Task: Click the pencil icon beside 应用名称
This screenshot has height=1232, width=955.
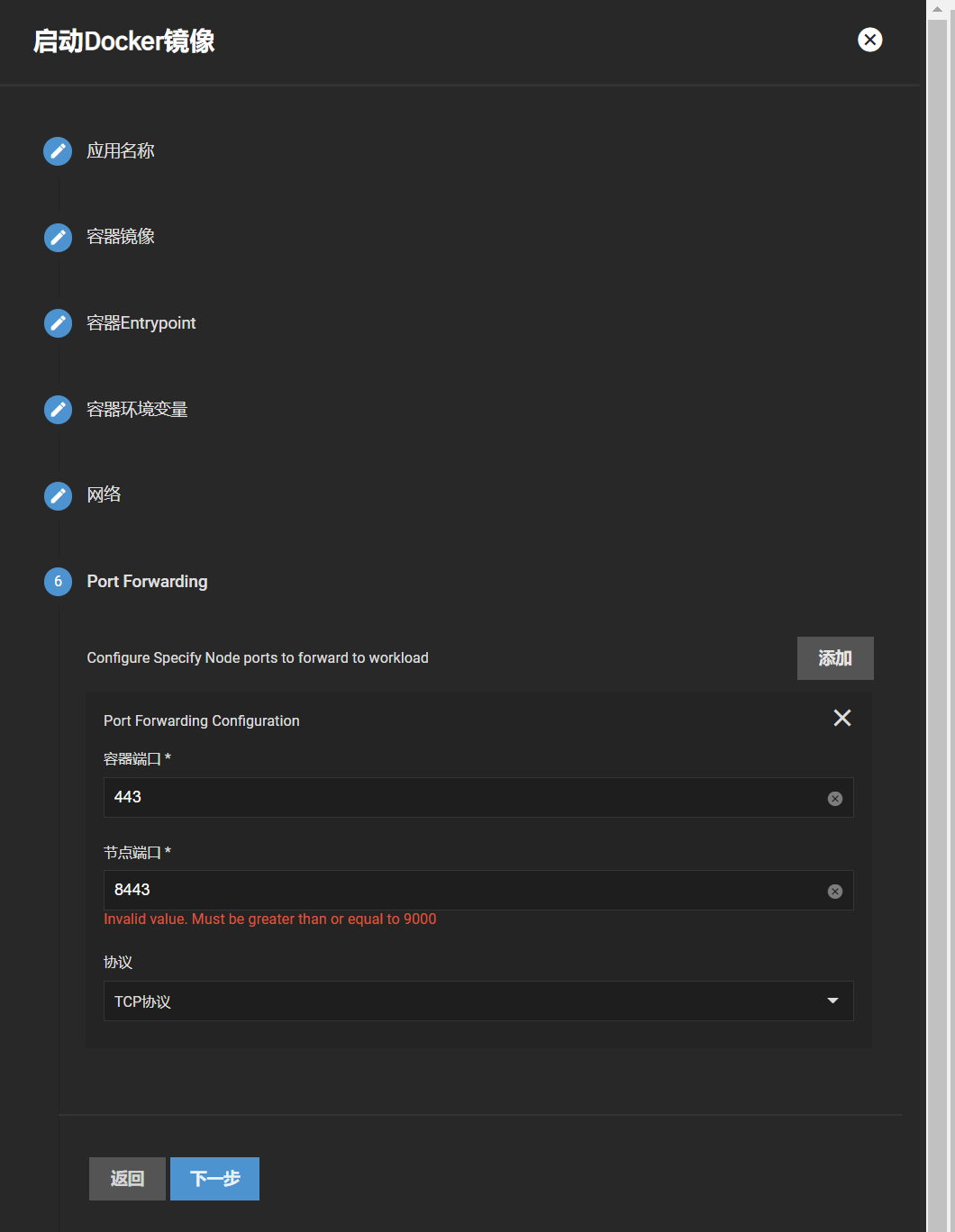Action: point(58,151)
